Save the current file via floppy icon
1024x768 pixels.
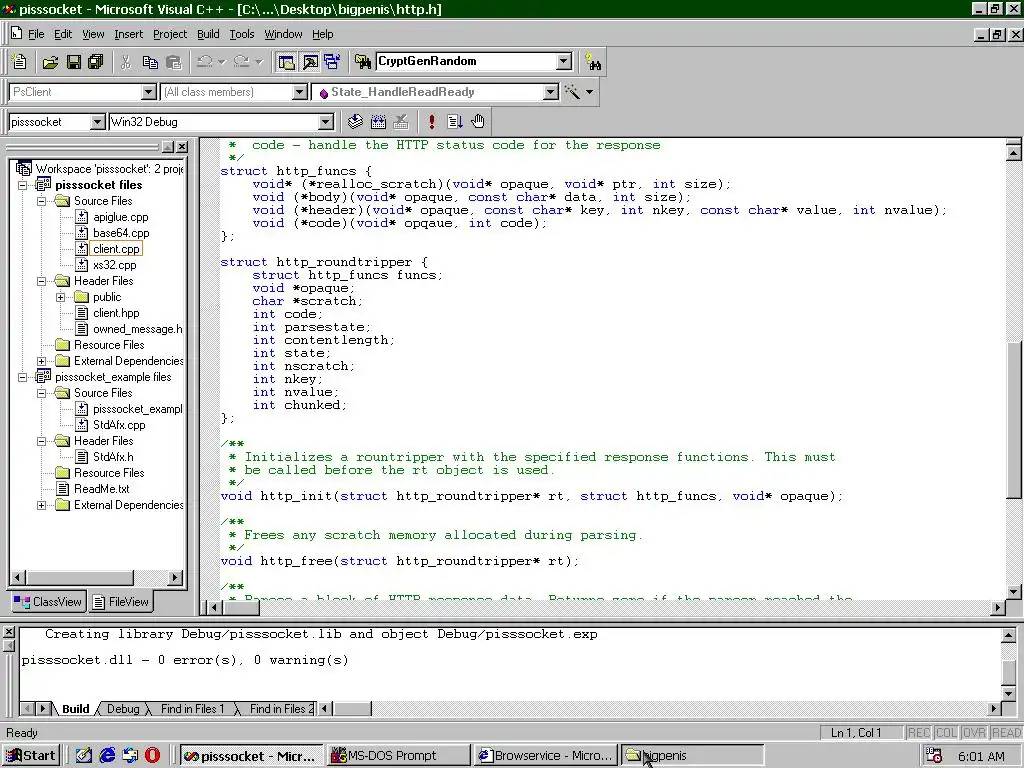click(74, 62)
